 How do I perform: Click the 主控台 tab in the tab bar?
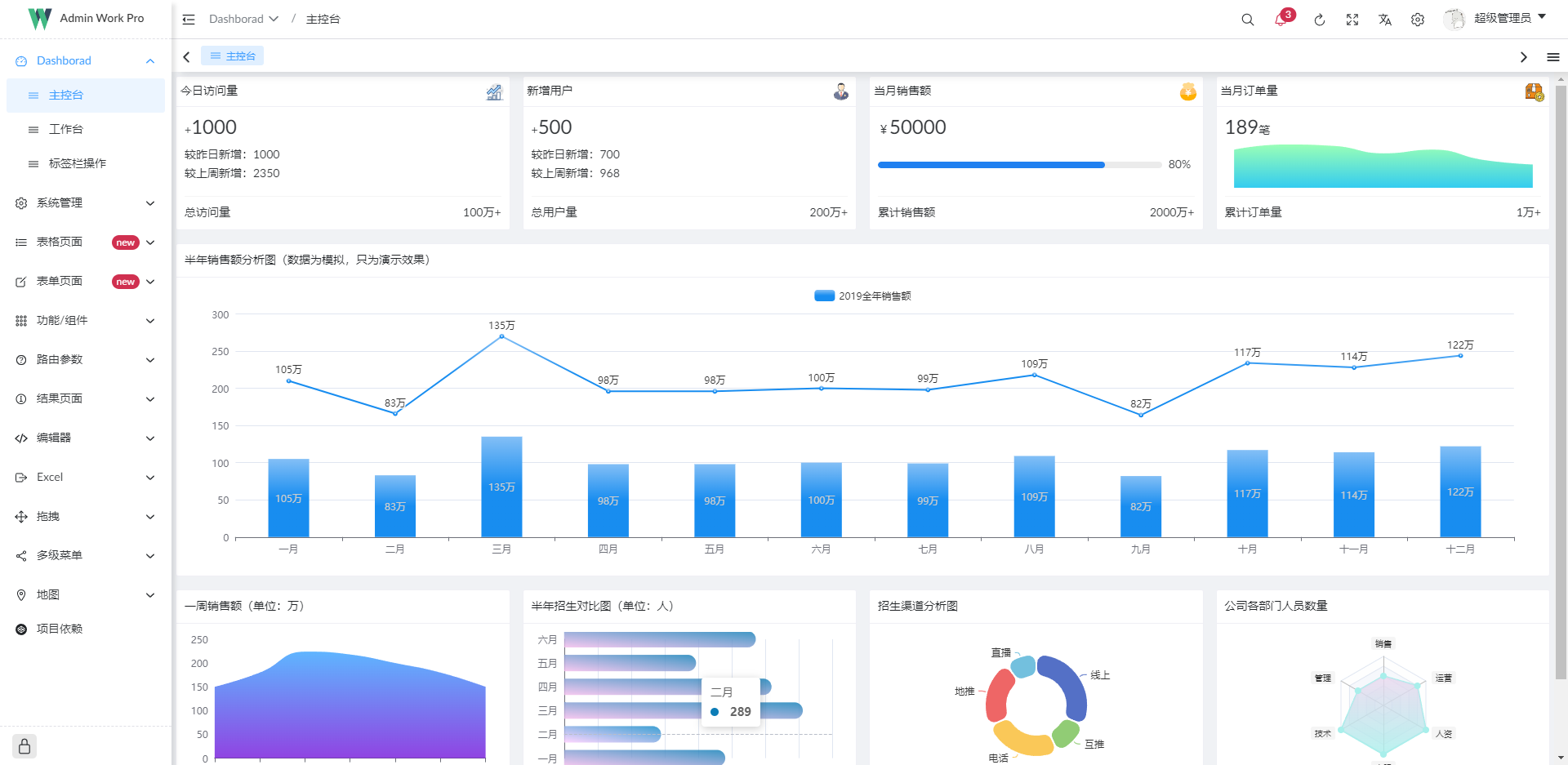(232, 56)
